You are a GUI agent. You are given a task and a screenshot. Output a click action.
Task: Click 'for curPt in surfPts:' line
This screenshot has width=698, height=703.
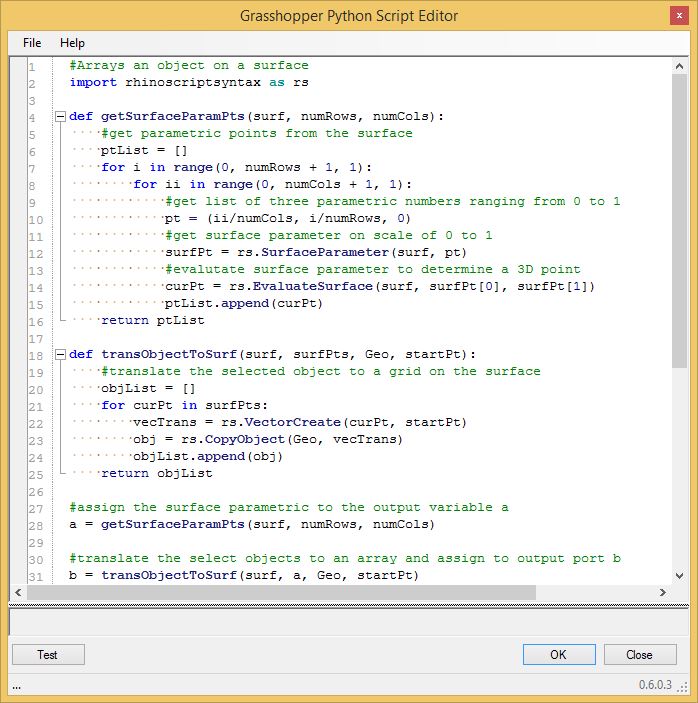coord(184,406)
